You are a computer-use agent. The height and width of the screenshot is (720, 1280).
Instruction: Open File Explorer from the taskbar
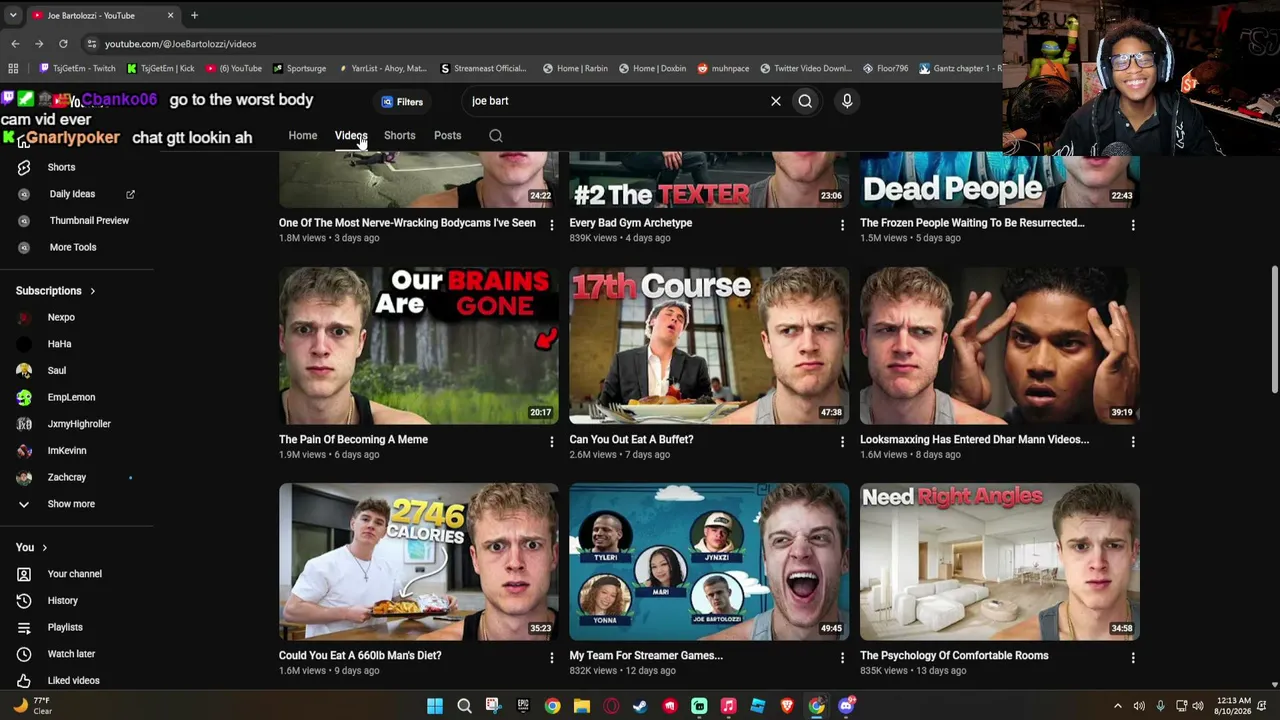[582, 706]
